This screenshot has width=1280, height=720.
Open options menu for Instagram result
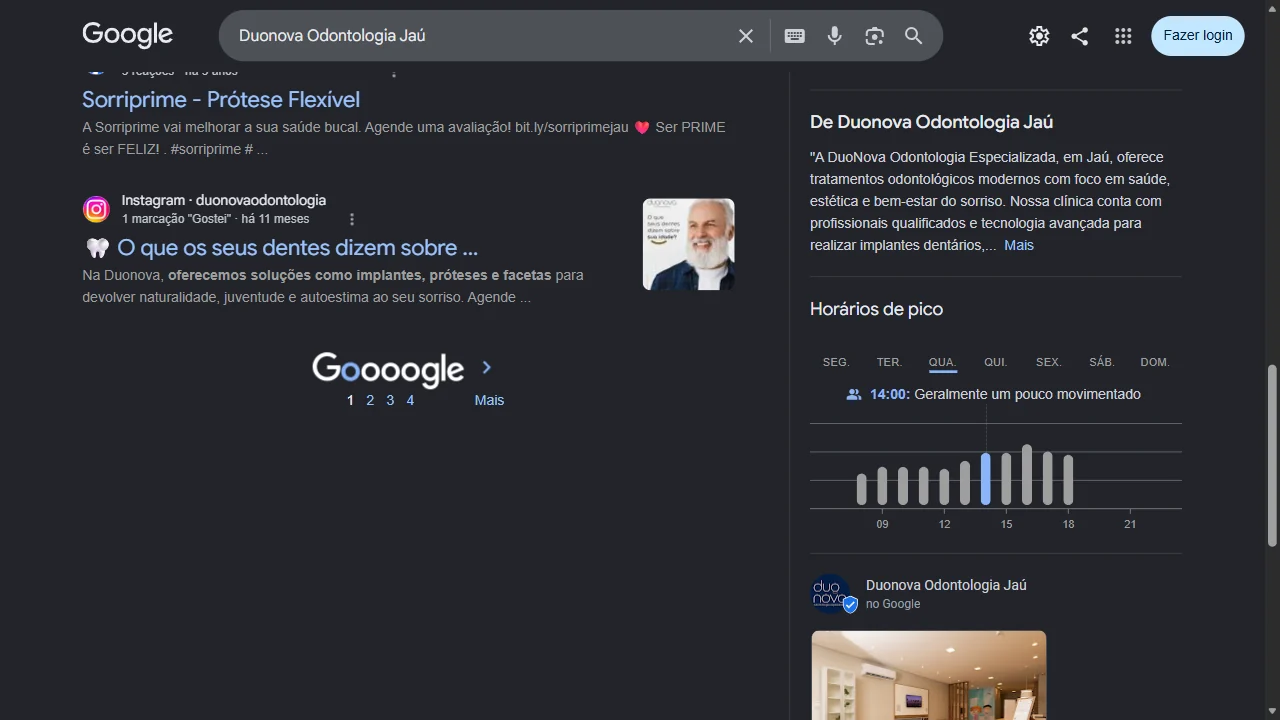pyautogui.click(x=352, y=219)
